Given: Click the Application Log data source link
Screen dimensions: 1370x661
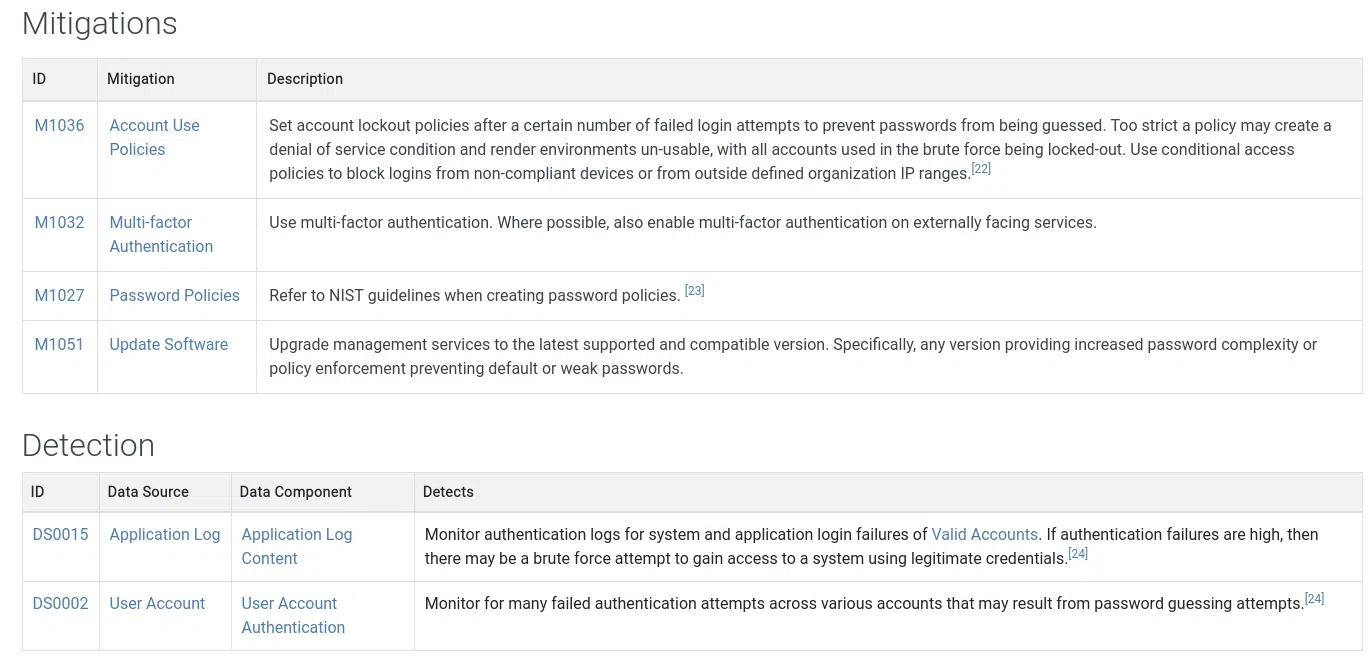Looking at the screenshot, I should (x=164, y=534).
